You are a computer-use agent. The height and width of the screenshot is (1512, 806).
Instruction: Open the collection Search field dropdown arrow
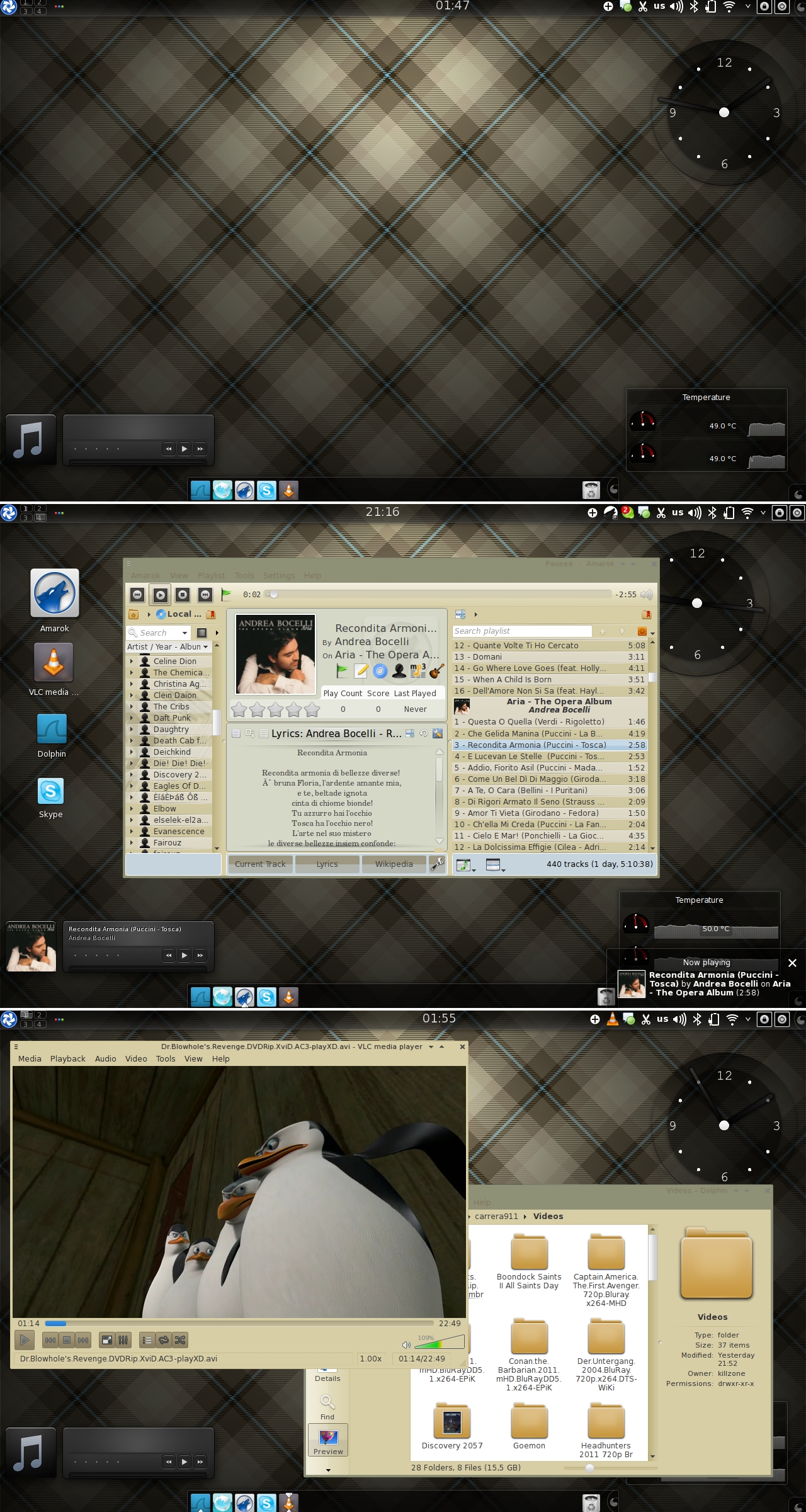[x=184, y=633]
